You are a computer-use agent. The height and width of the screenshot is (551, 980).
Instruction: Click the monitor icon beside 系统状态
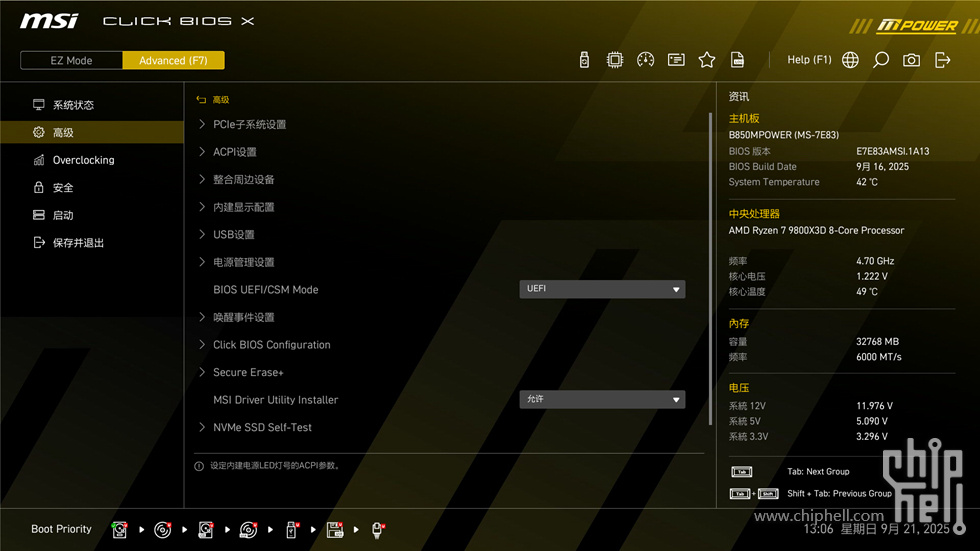coord(39,104)
